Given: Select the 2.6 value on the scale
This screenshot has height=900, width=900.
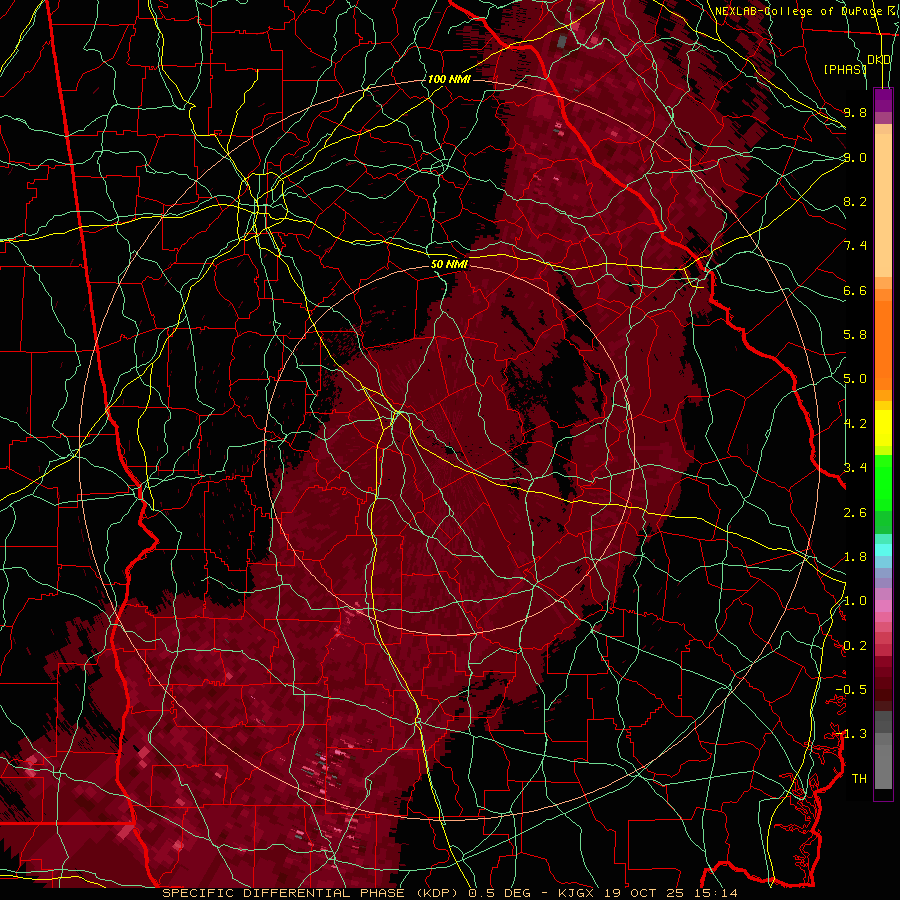Looking at the screenshot, I should pos(855,513).
